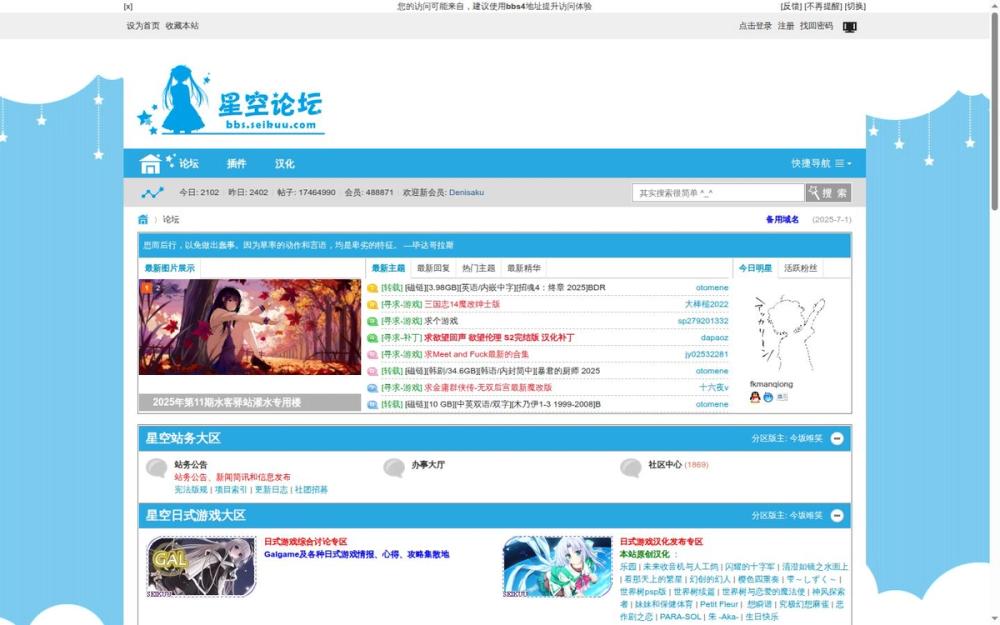Click inside the forum search input field
The image size is (1000, 625).
pos(715,192)
